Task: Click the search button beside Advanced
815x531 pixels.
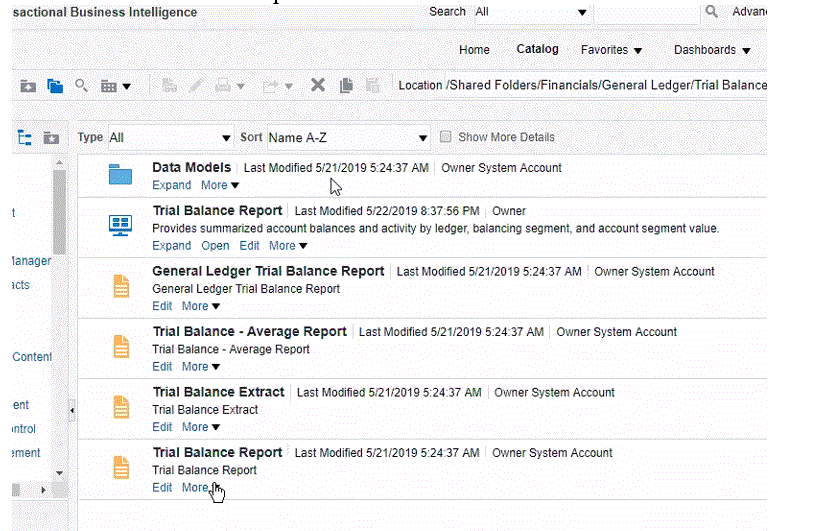Action: 712,12
